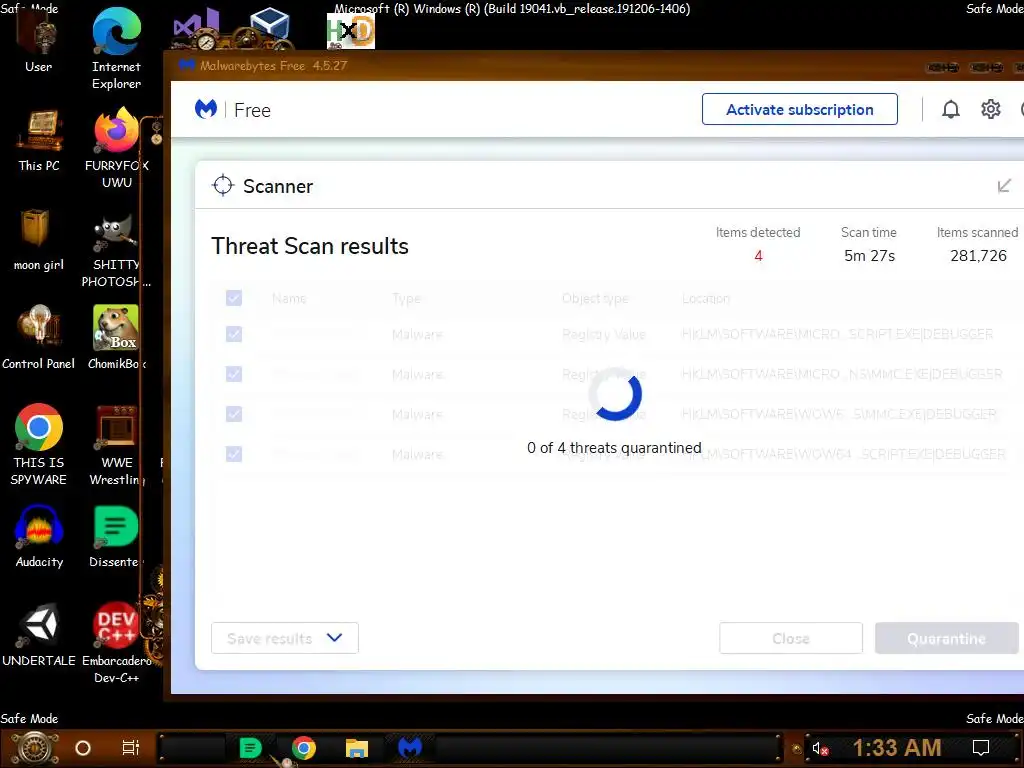
Task: Open FURRYFOX UWU Firefox desktop icon
Action: coord(116,149)
